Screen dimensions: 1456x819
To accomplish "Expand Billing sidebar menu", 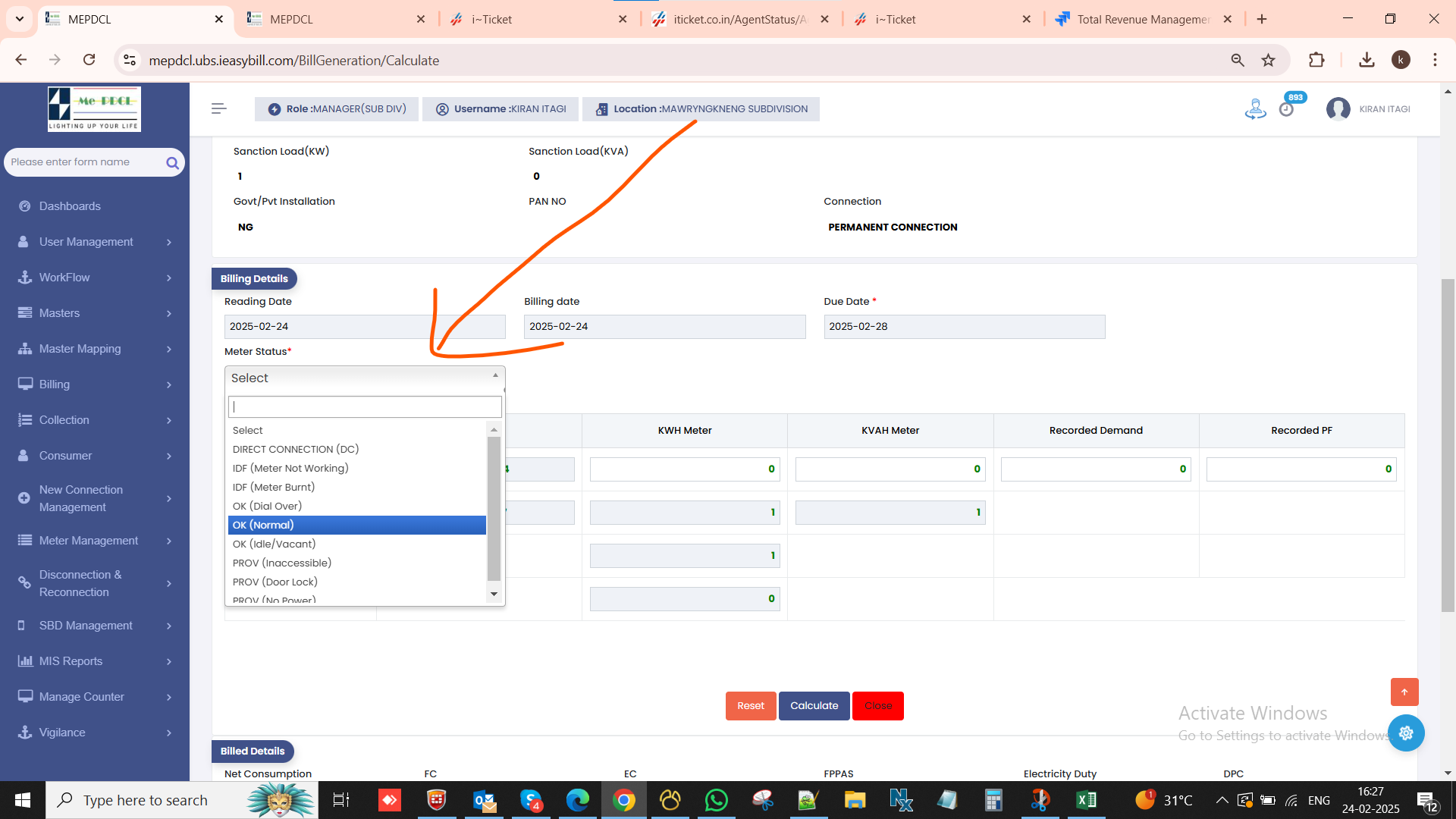I will [x=95, y=384].
